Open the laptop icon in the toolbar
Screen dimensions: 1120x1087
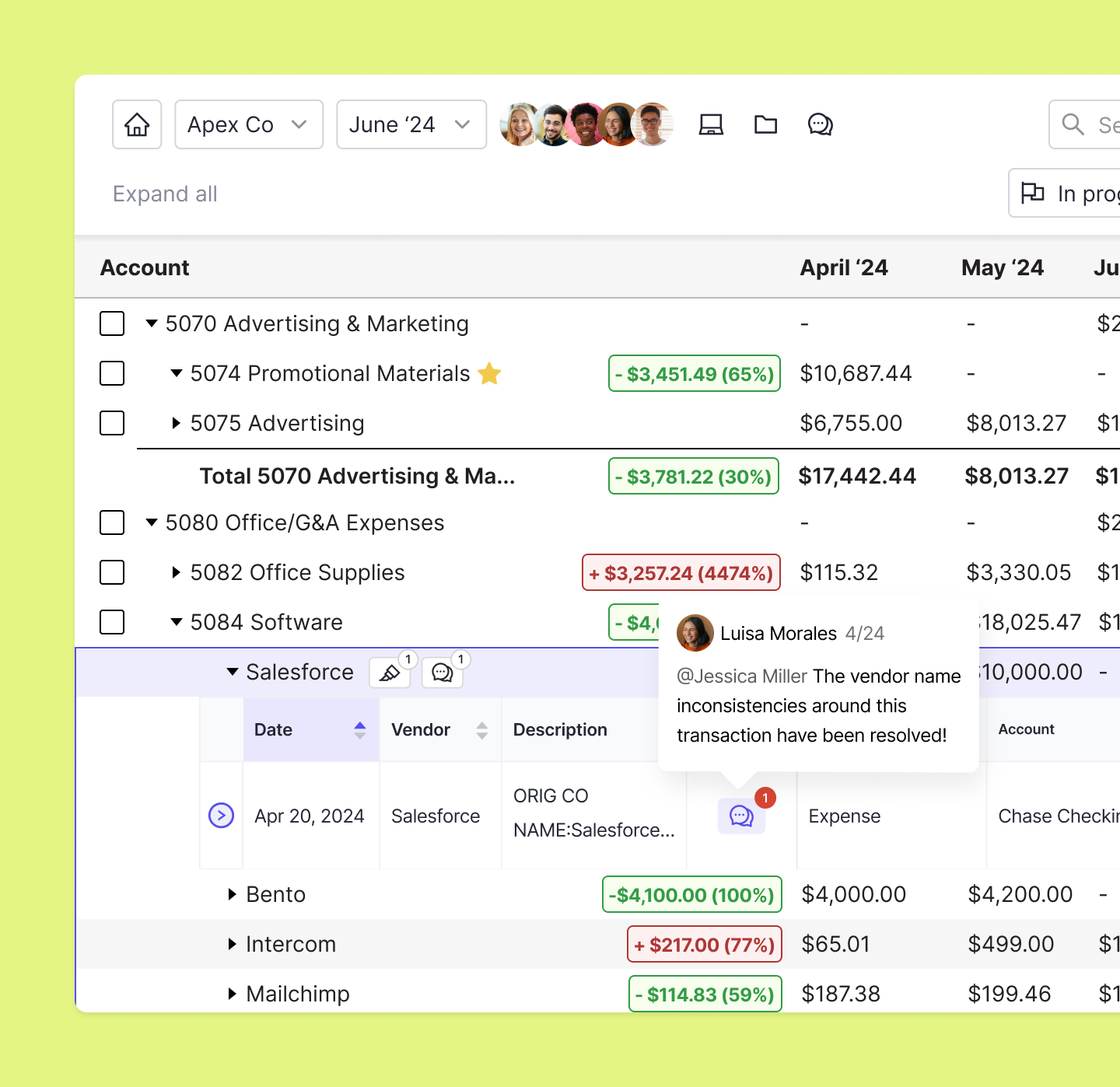[x=711, y=124]
